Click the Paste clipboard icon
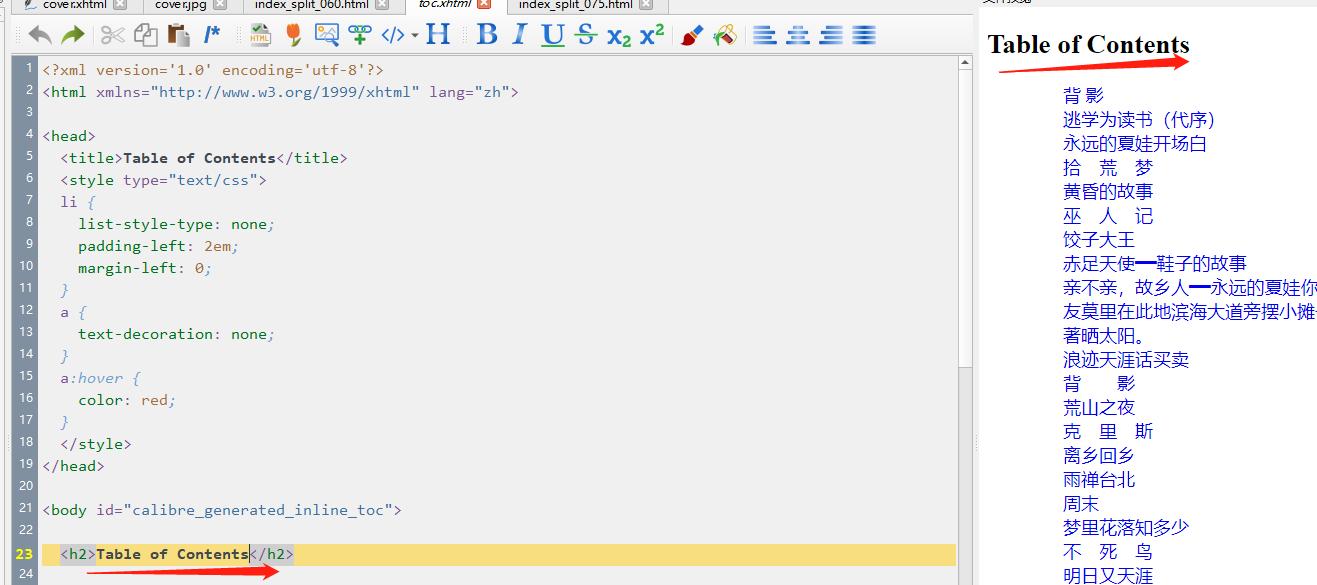Viewport: 1317px width, 585px height. click(x=179, y=35)
